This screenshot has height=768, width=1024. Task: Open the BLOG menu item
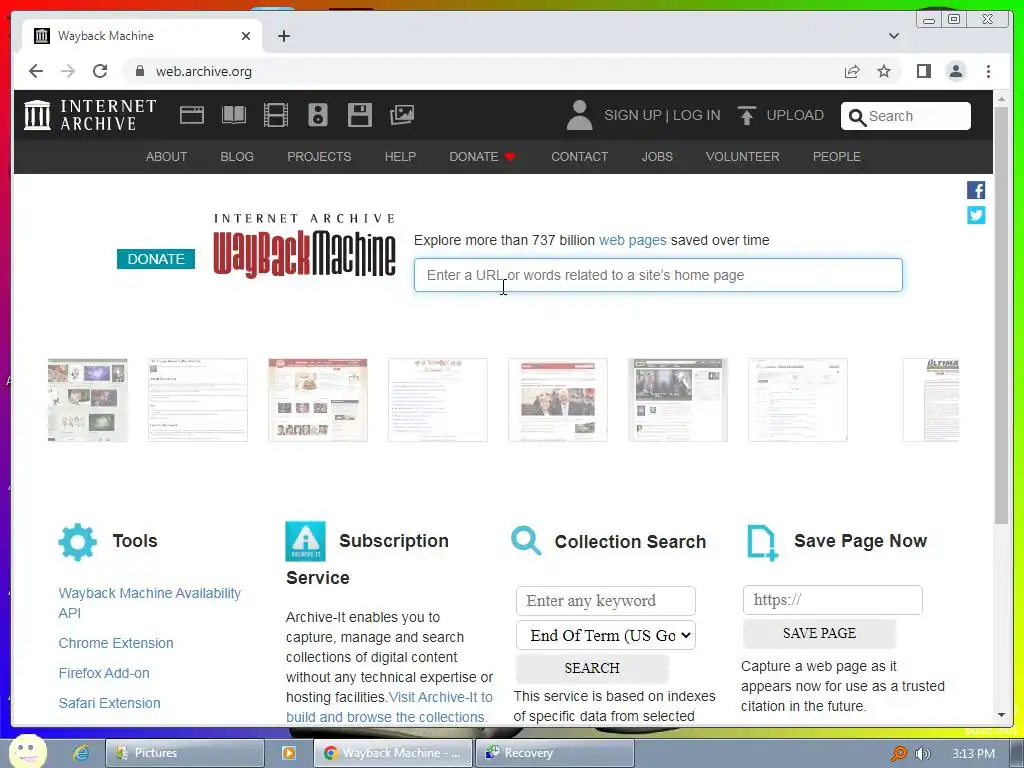236,157
